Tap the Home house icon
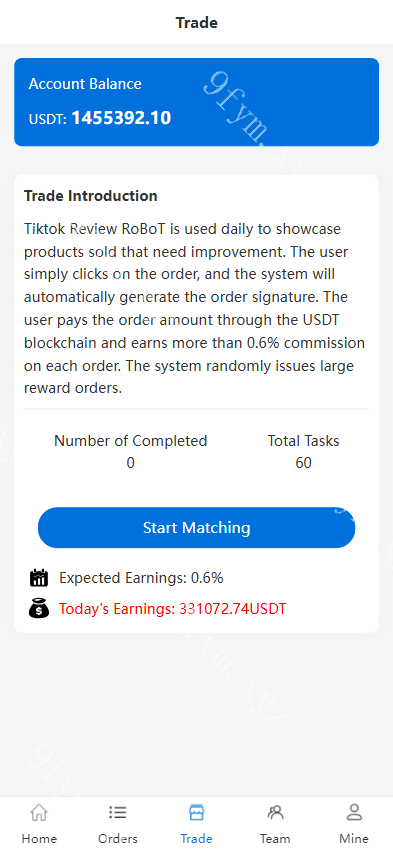 (x=39, y=813)
